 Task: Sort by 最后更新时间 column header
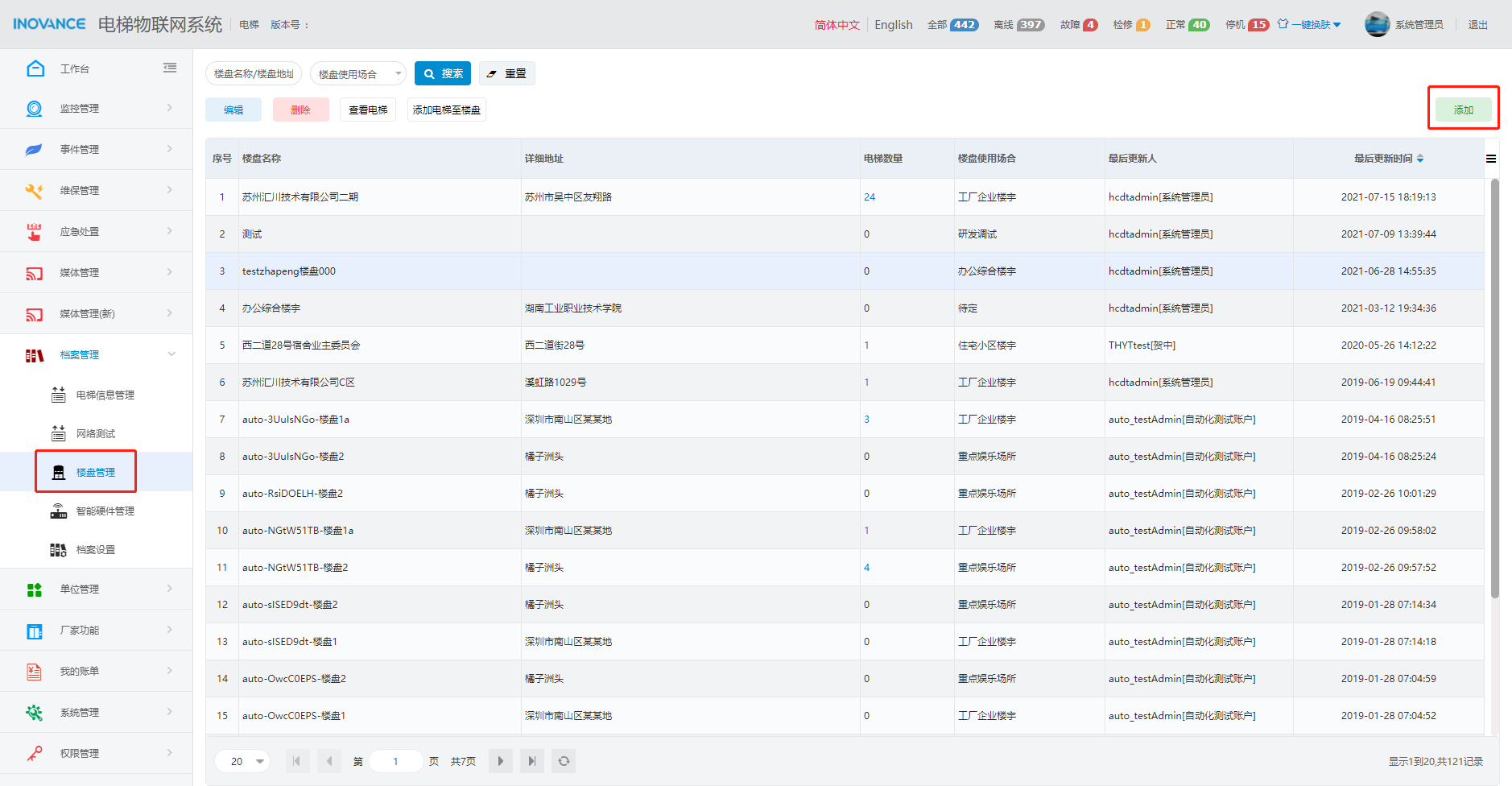click(x=1388, y=159)
